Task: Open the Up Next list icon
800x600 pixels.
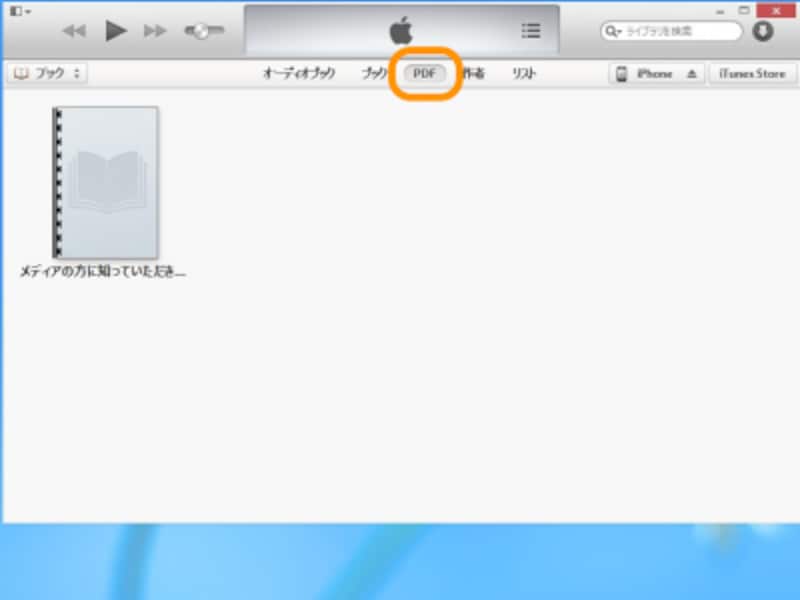Action: point(531,31)
